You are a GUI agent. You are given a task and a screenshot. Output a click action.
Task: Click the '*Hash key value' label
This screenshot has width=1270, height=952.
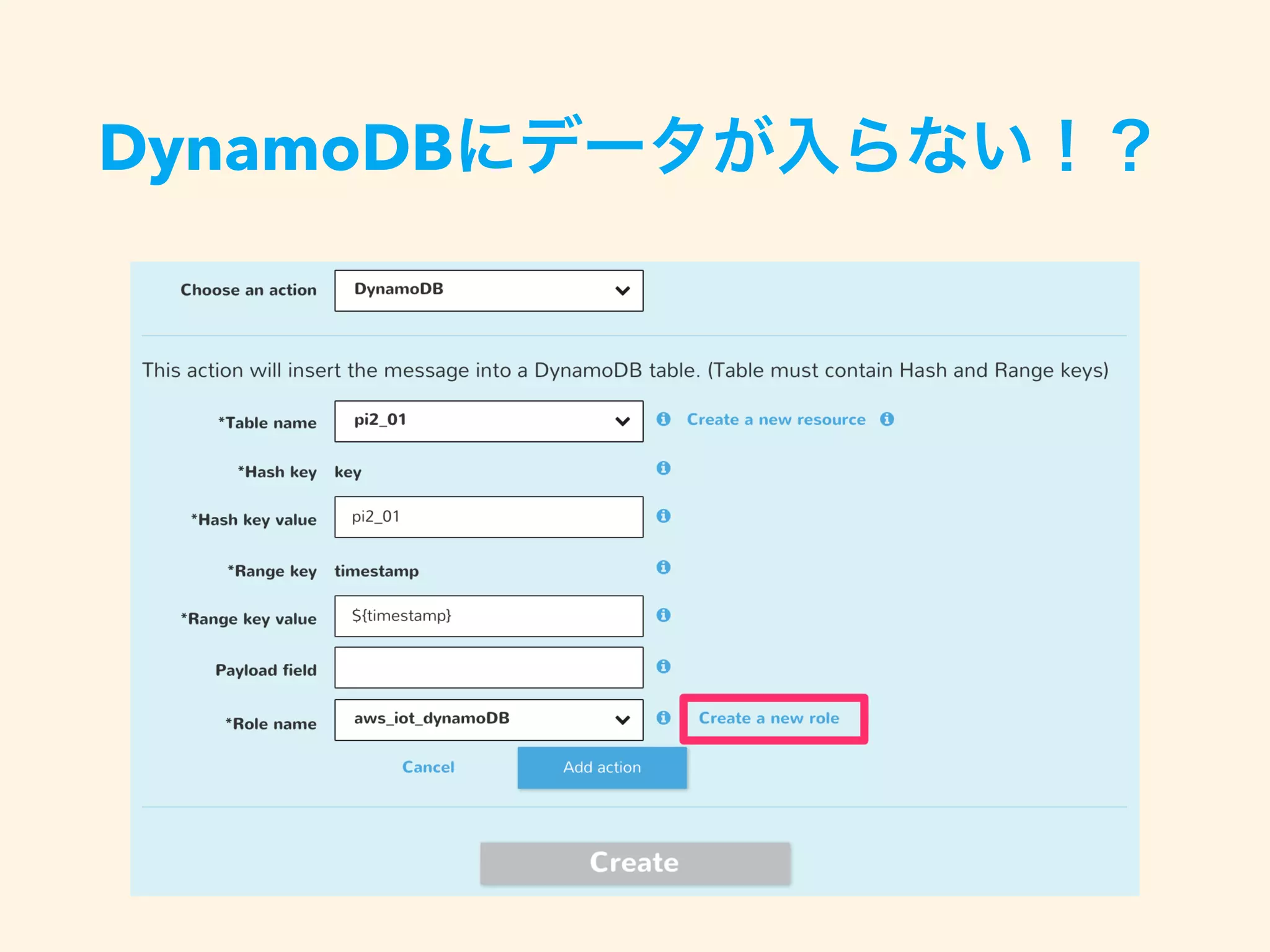(x=254, y=520)
